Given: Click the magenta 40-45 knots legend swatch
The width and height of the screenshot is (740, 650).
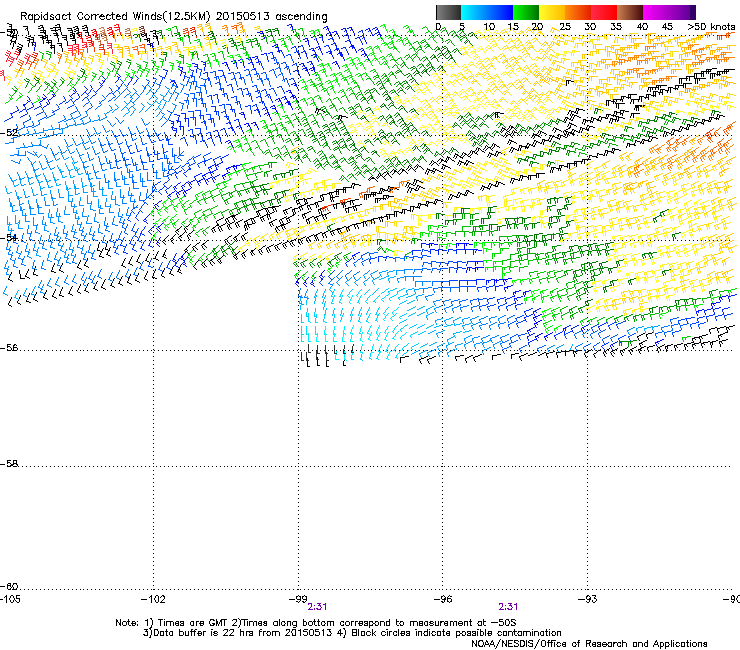Looking at the screenshot, I should pyautogui.click(x=656, y=12).
